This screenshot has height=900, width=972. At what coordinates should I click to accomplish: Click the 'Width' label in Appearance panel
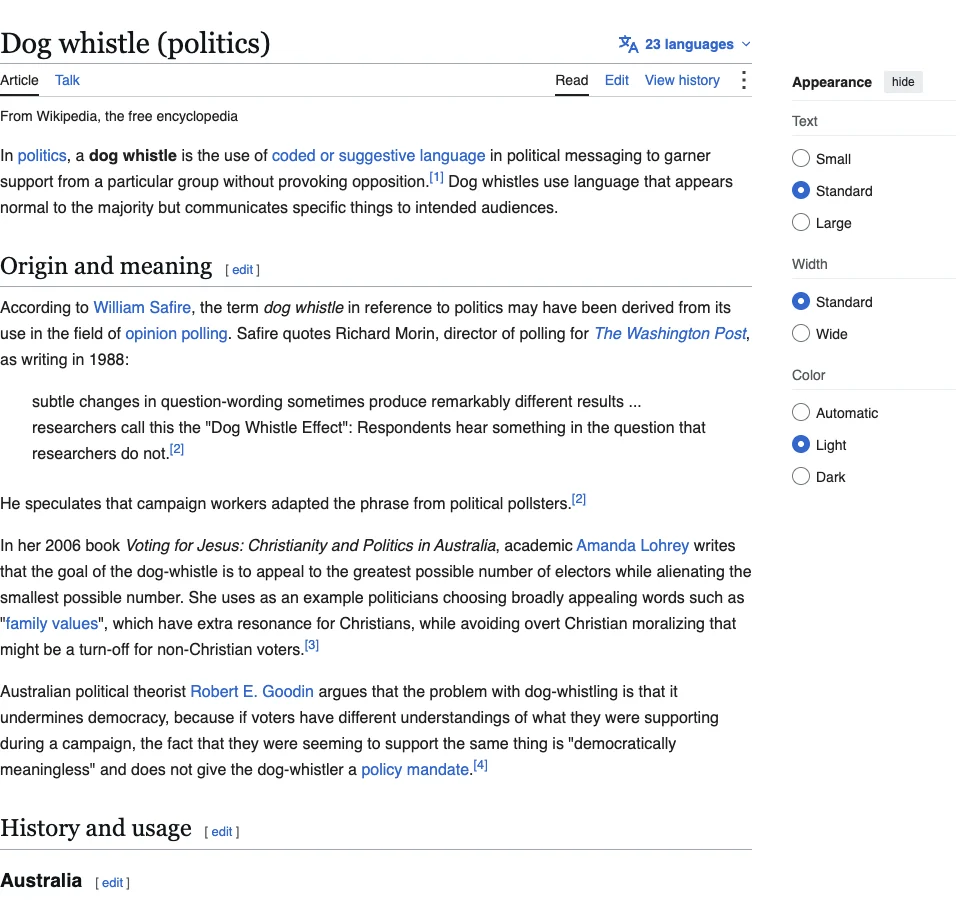[x=809, y=265]
